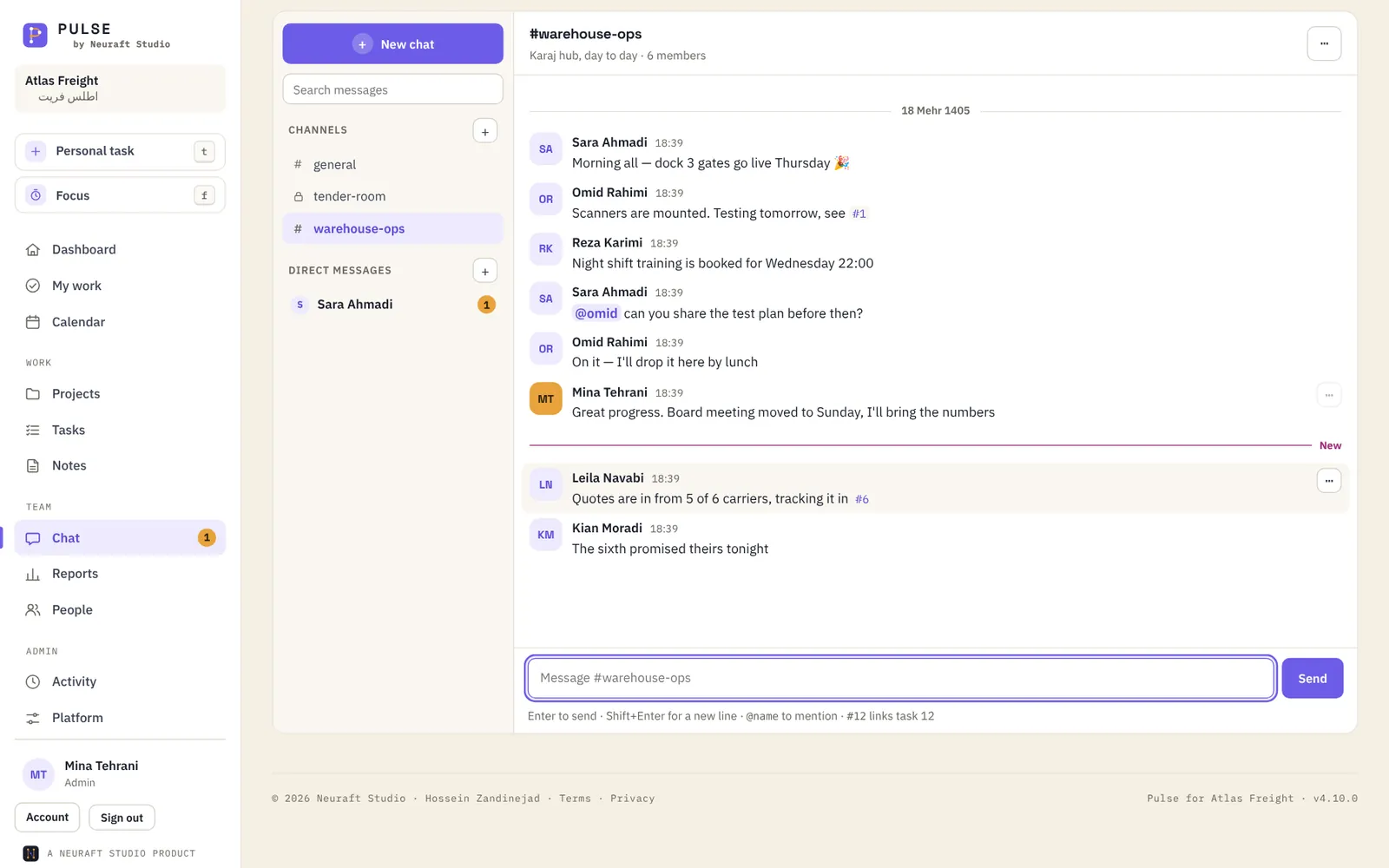Open Platform settings

point(120,718)
